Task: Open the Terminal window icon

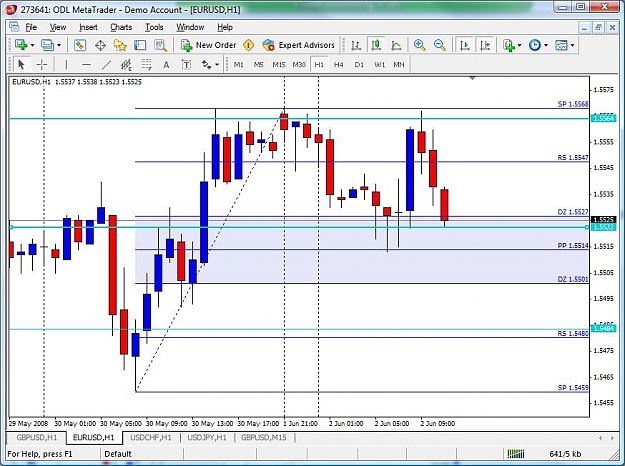Action: tap(140, 45)
